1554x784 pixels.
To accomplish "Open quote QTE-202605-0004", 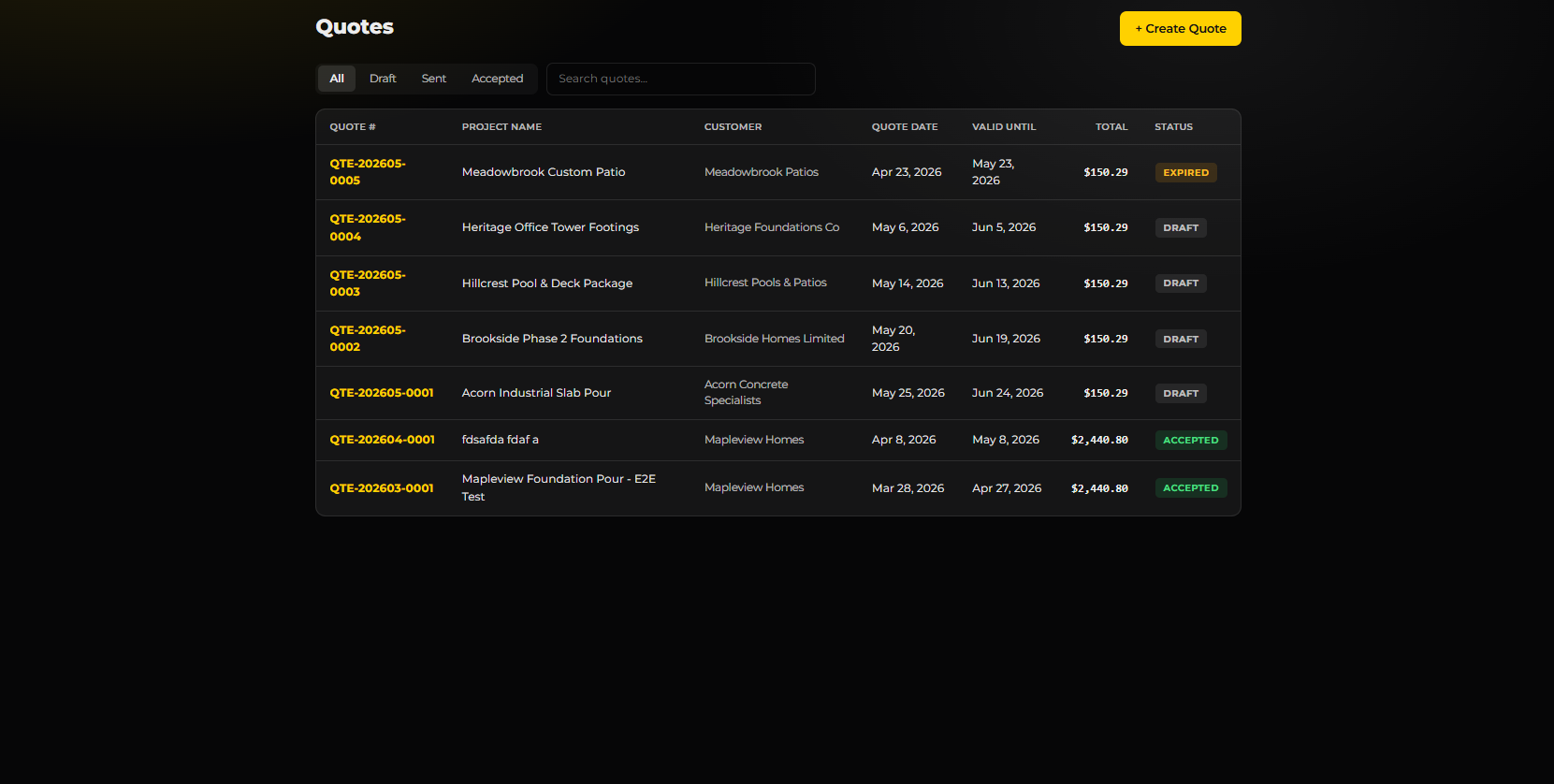I will tap(368, 227).
